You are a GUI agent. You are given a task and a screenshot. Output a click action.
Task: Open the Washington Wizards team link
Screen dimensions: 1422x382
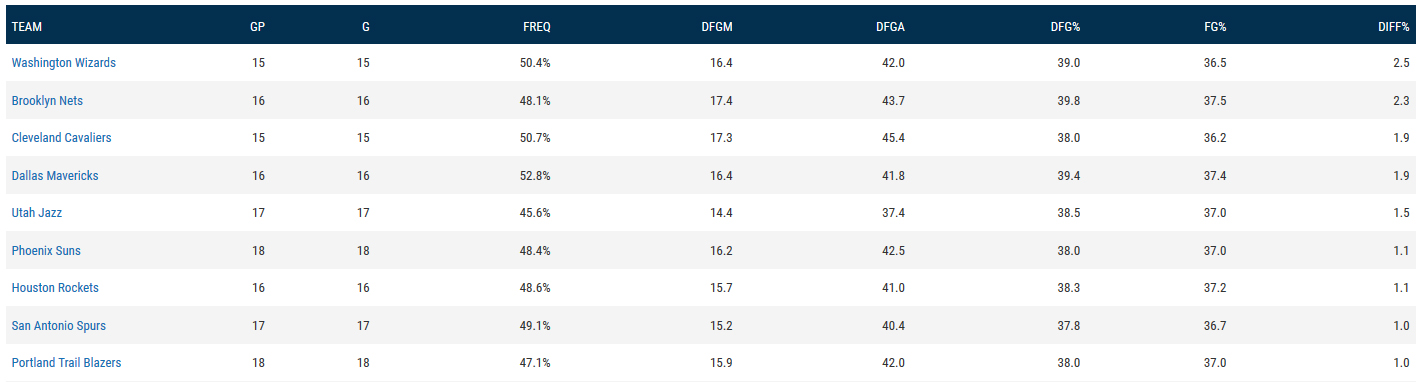click(64, 63)
